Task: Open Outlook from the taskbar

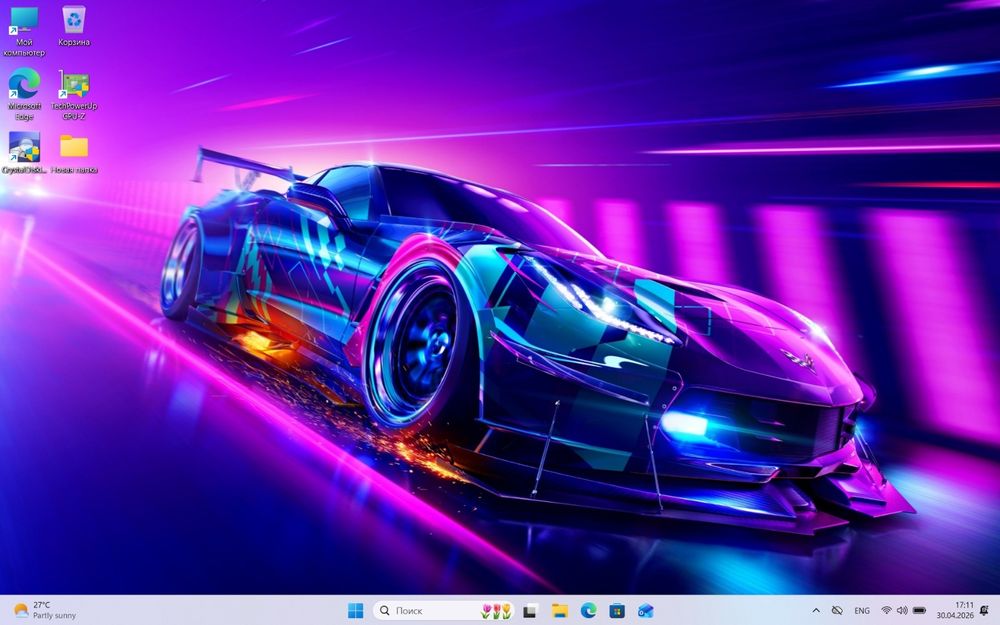Action: click(645, 610)
